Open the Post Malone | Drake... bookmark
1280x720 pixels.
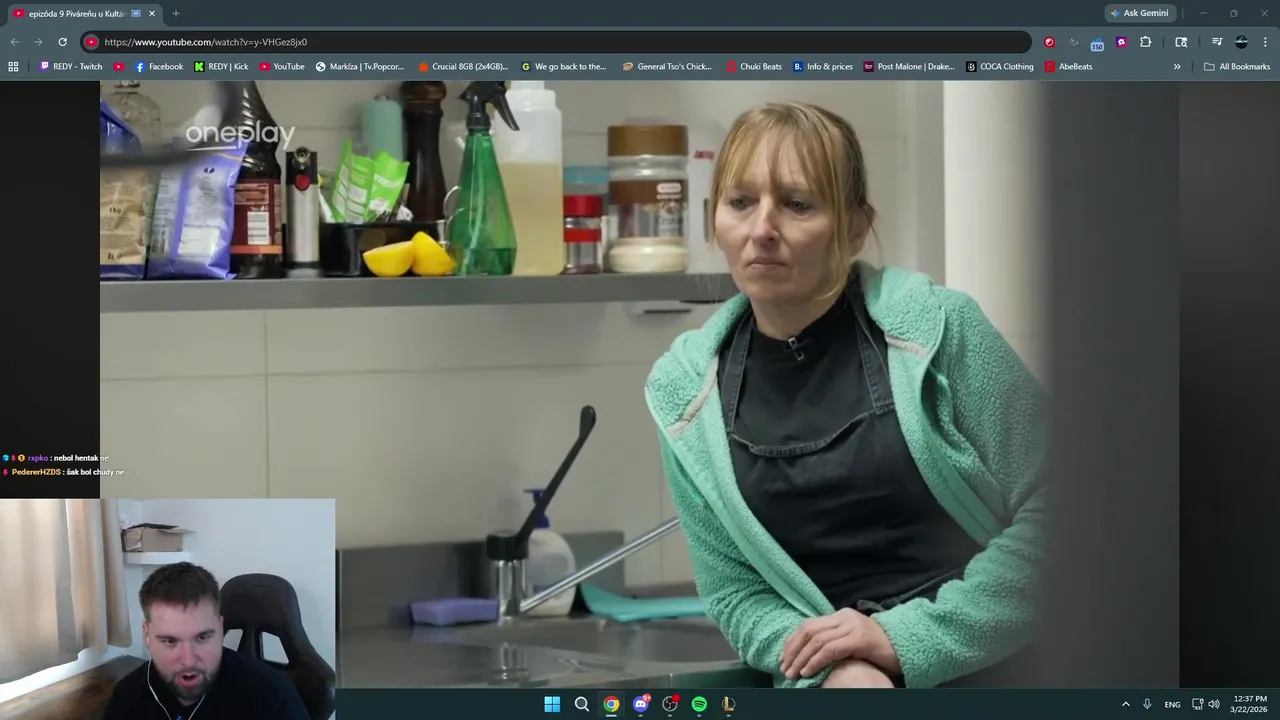(x=909, y=67)
